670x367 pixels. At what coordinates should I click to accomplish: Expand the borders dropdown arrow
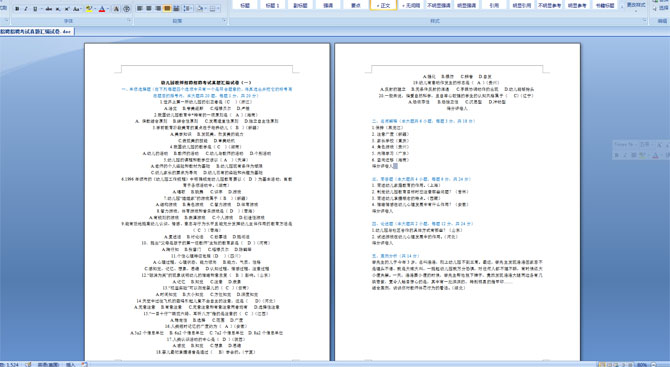click(218, 8)
